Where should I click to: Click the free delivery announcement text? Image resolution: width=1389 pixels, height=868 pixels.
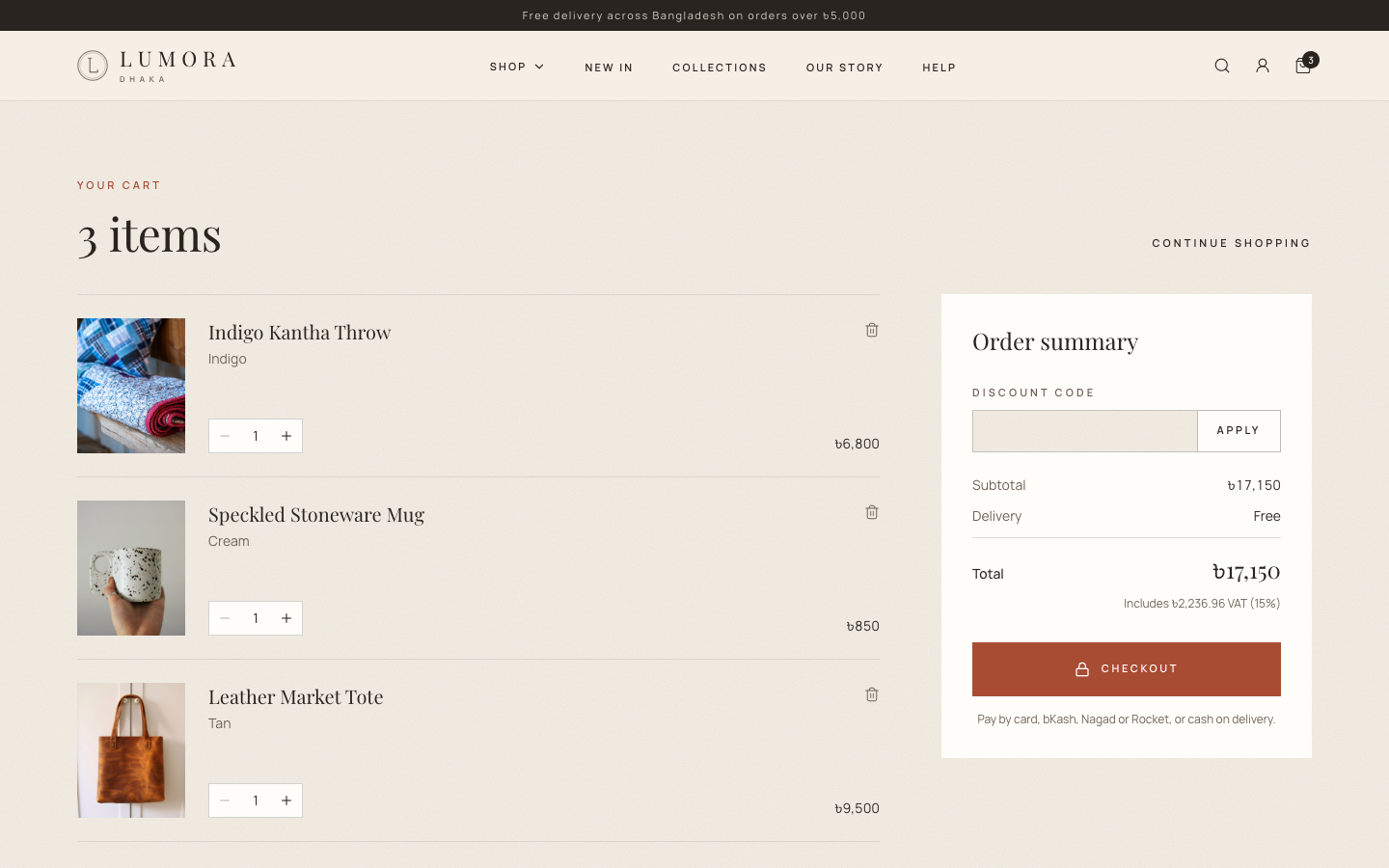[694, 15]
